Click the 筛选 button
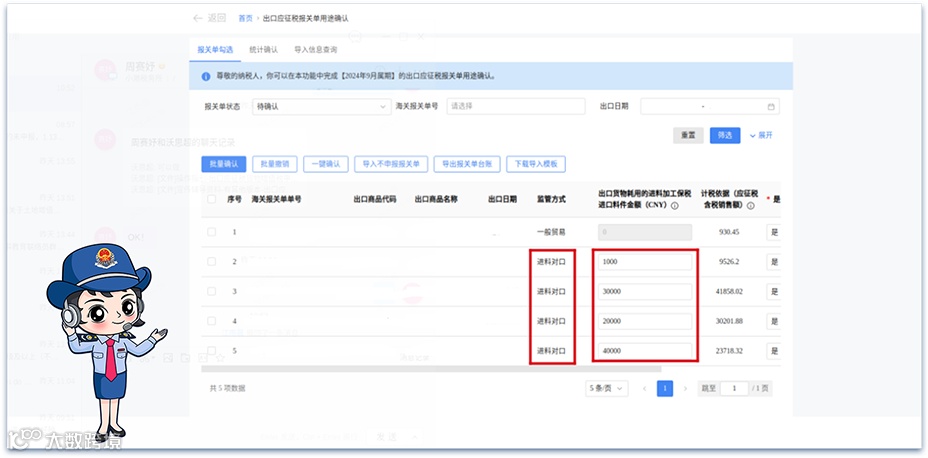928x458 pixels. tap(725, 136)
